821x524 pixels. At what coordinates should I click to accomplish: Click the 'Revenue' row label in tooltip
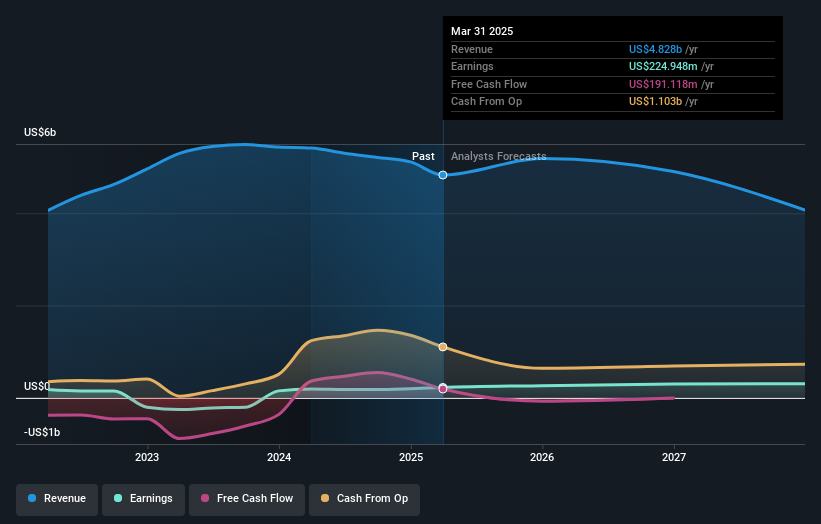point(472,49)
